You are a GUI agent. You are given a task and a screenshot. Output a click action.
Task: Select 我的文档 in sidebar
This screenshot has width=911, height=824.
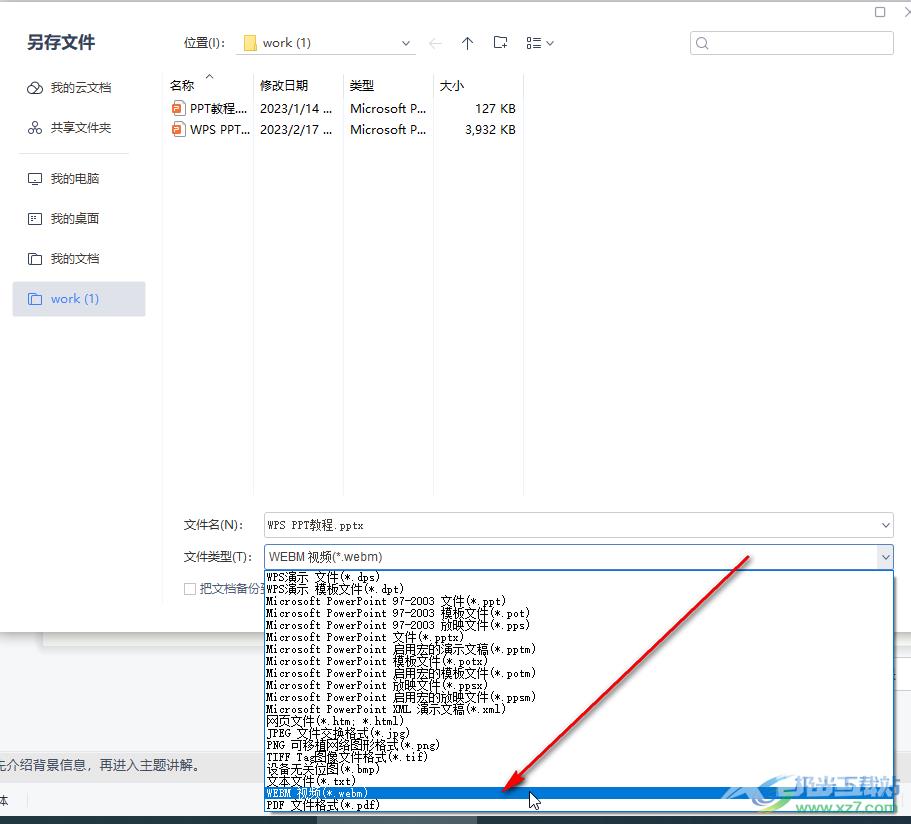pyautogui.click(x=63, y=259)
